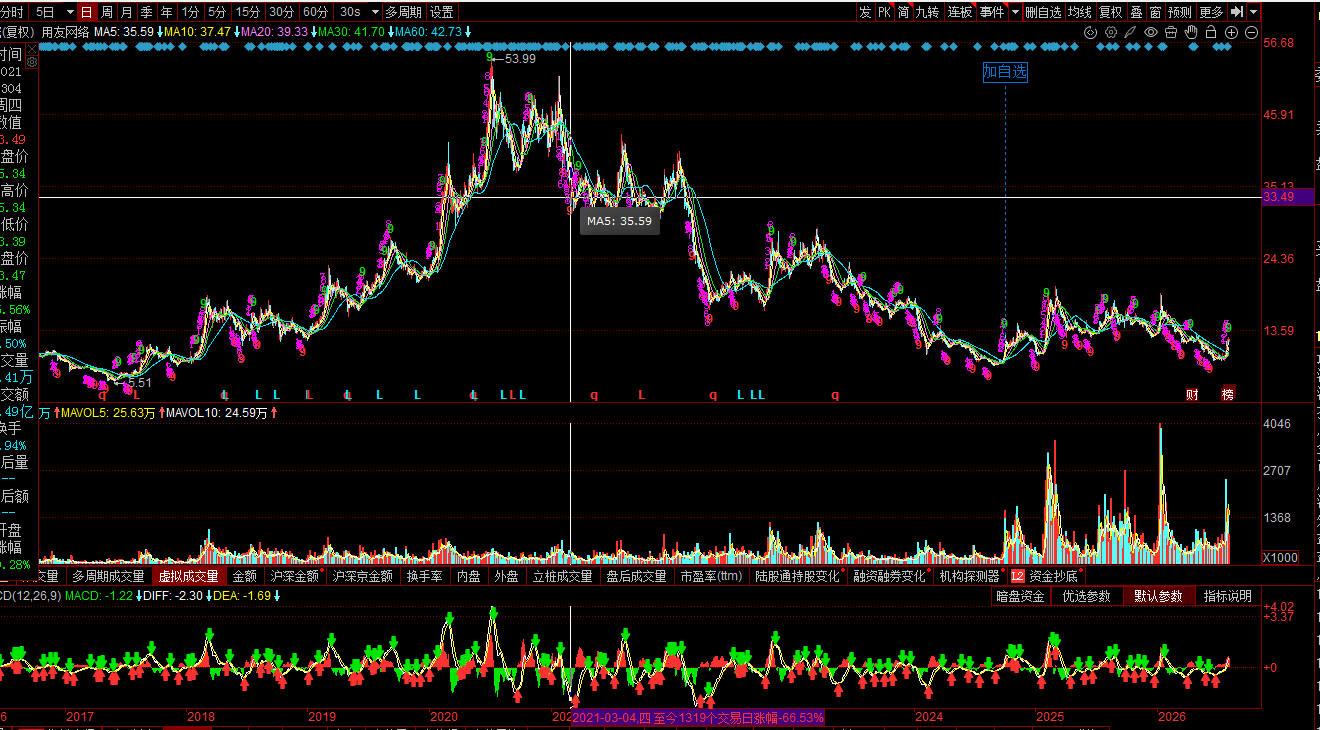Screen dimensions: 1320x730
Task: Open the 陆股通持股变化 indicator tab
Action: (798, 576)
